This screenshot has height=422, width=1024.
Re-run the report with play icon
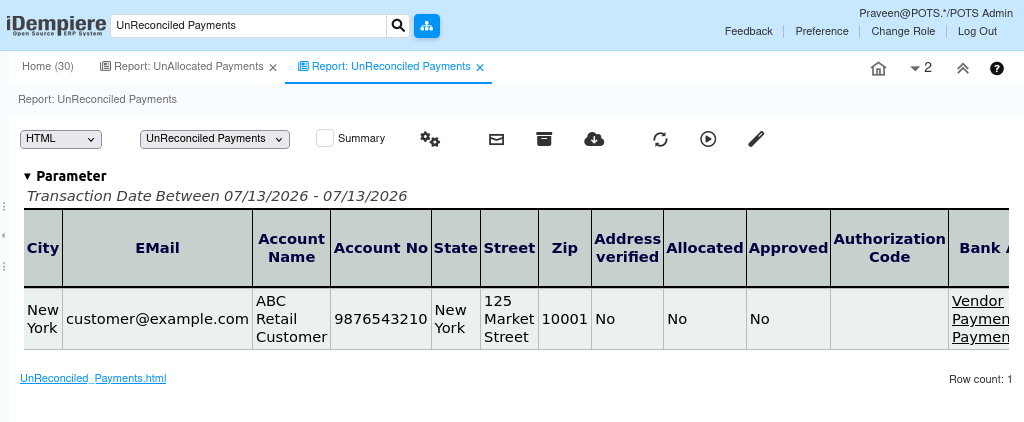(708, 139)
